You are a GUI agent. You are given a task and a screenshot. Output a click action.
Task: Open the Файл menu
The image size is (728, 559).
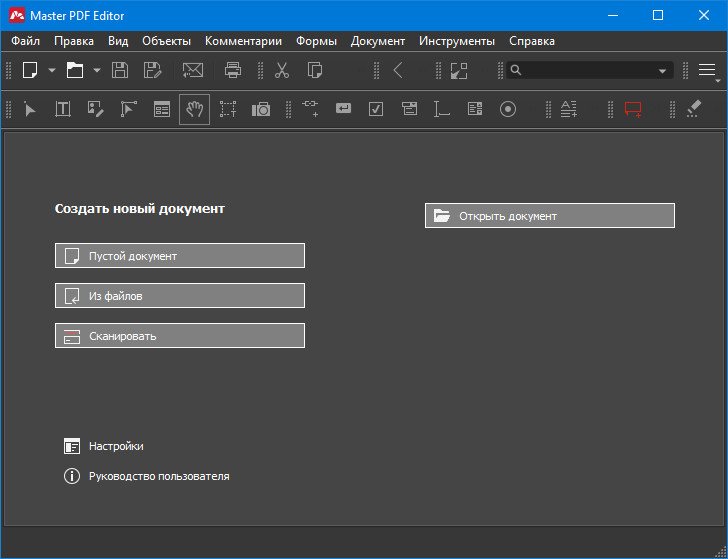tap(26, 41)
